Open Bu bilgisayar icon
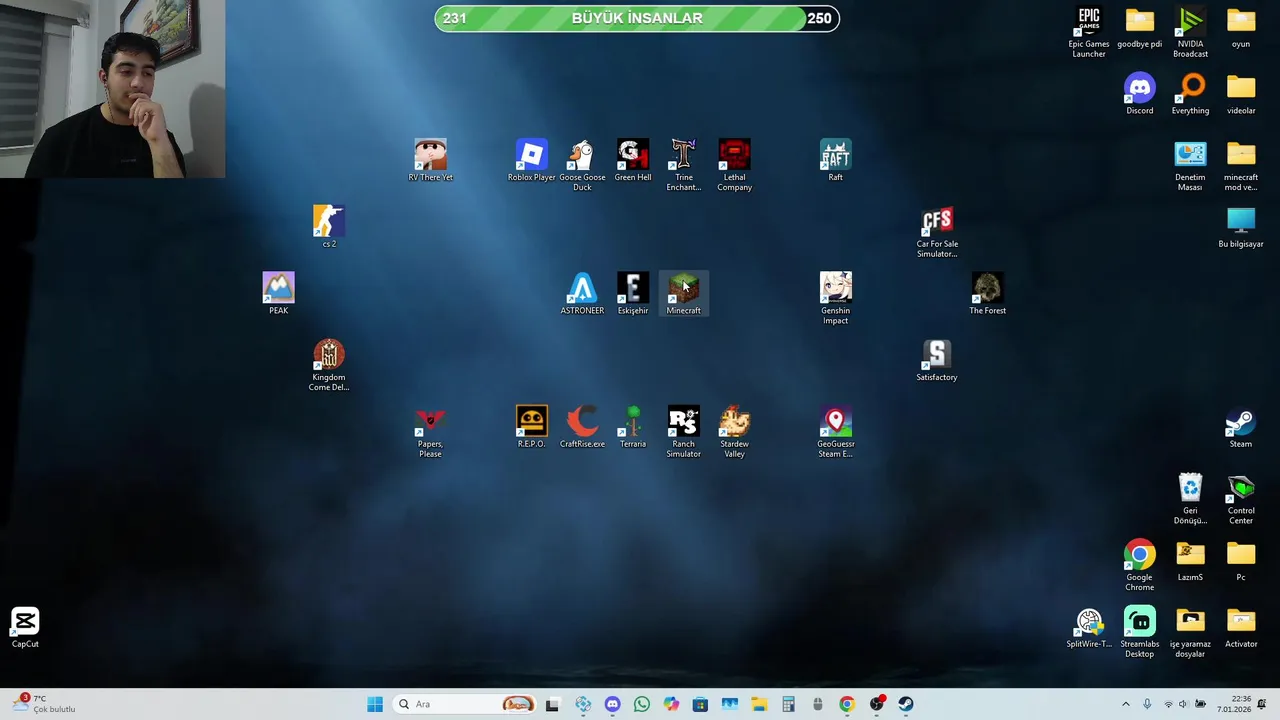 1241,227
